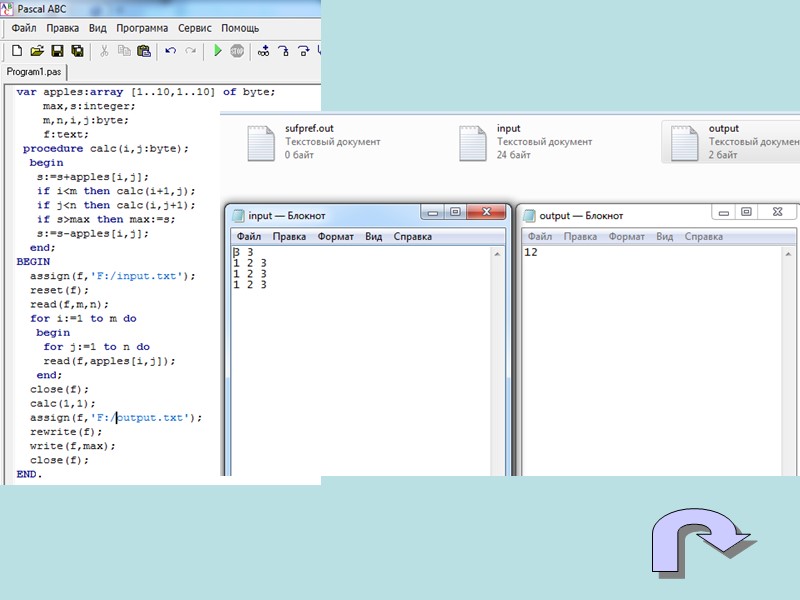This screenshot has height=600, width=800.
Task: Click the '12' value in output Notepad
Action: point(531,253)
